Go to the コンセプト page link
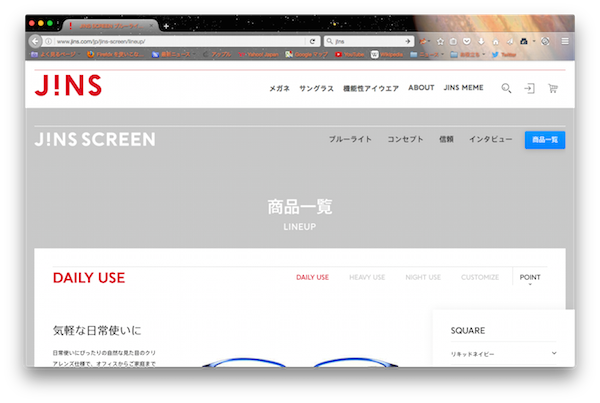Screen dimensions: 600x403 pos(405,139)
